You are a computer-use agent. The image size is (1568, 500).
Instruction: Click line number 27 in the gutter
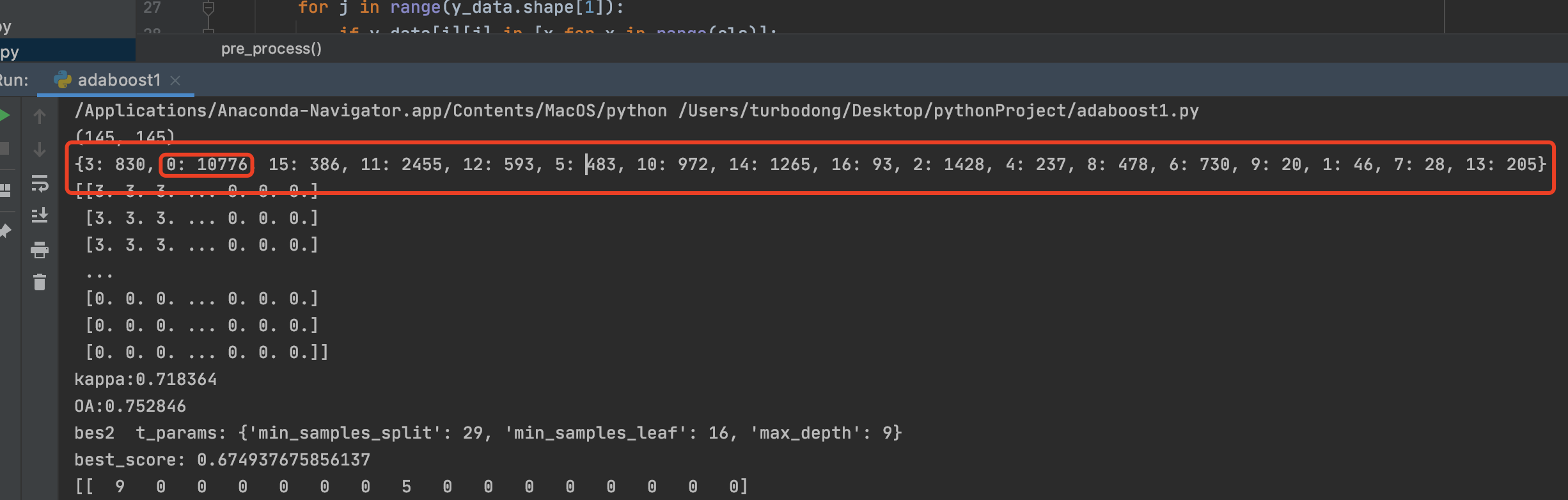coord(152,8)
